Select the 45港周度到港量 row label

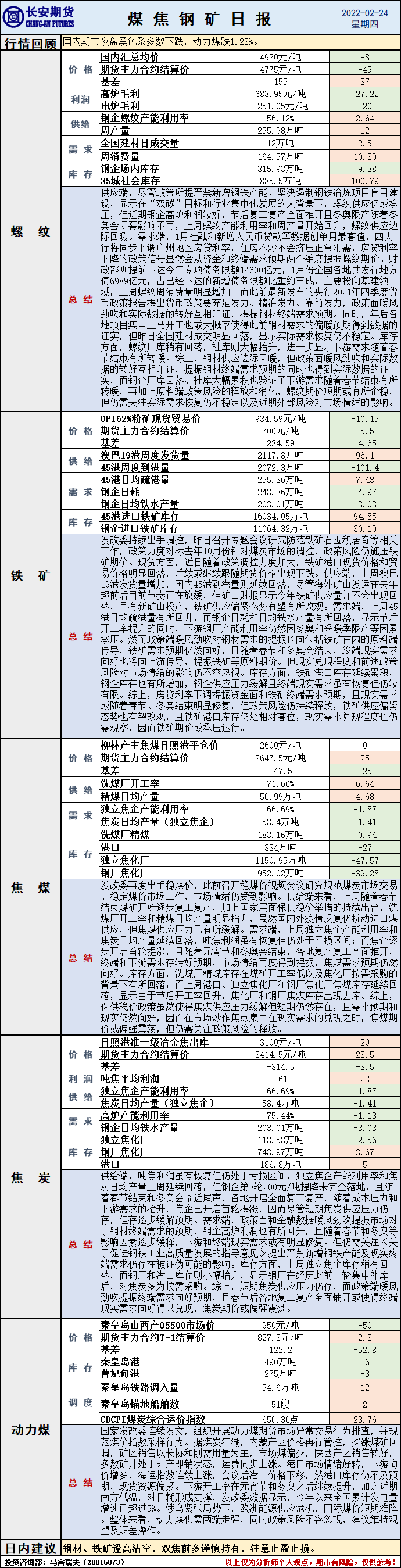pos(135,467)
